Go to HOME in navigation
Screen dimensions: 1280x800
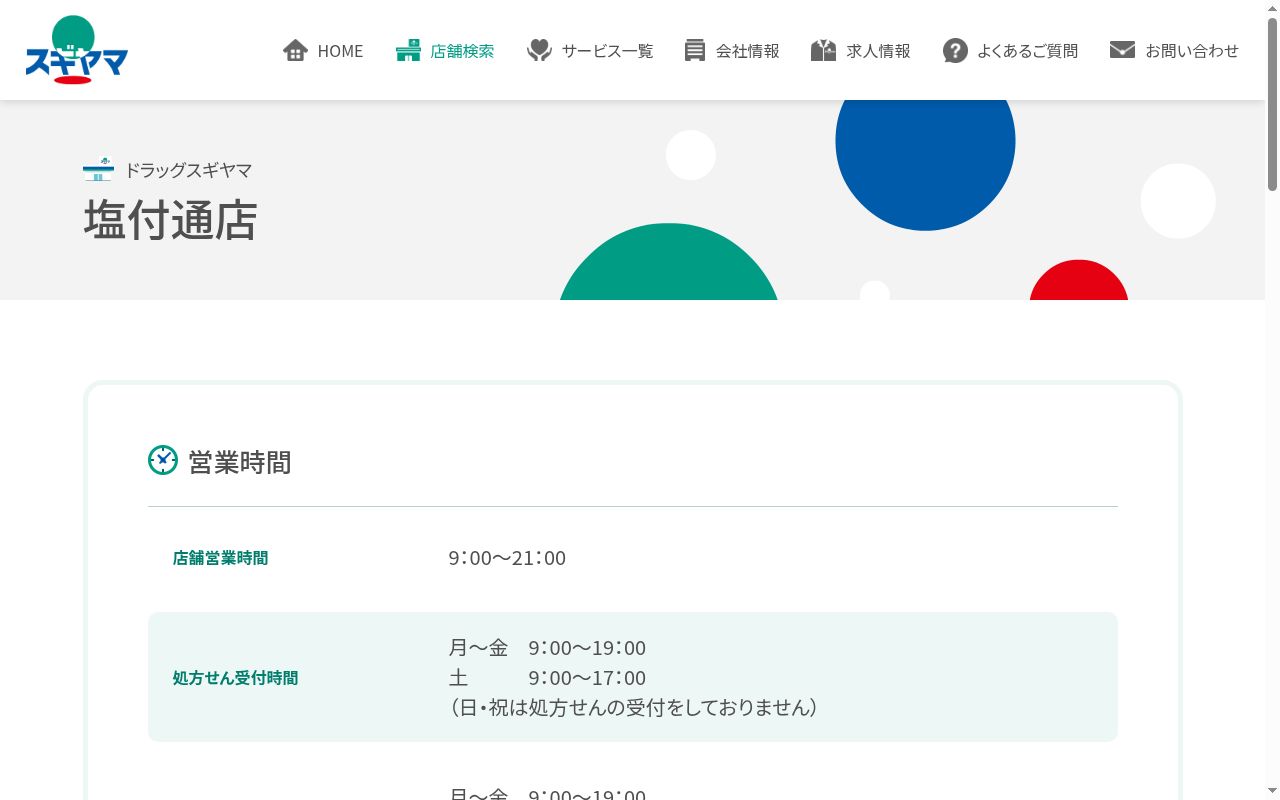click(323, 50)
